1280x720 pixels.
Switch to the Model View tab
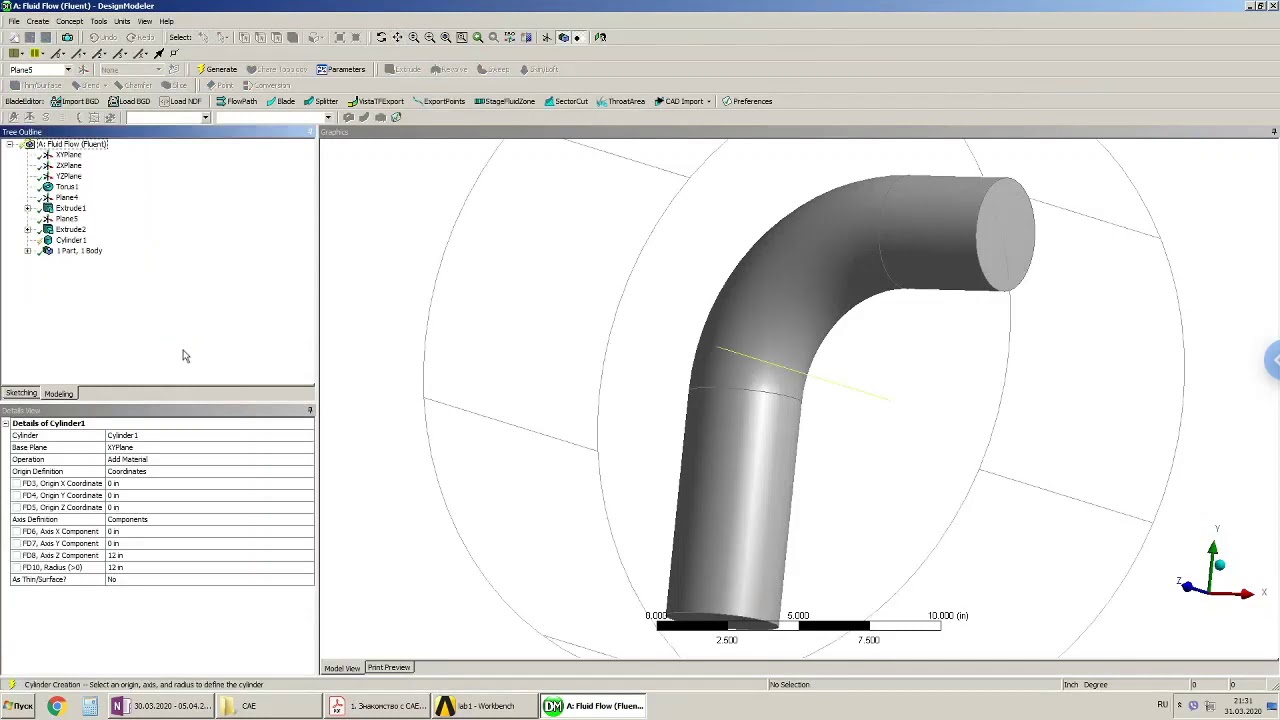pos(342,667)
